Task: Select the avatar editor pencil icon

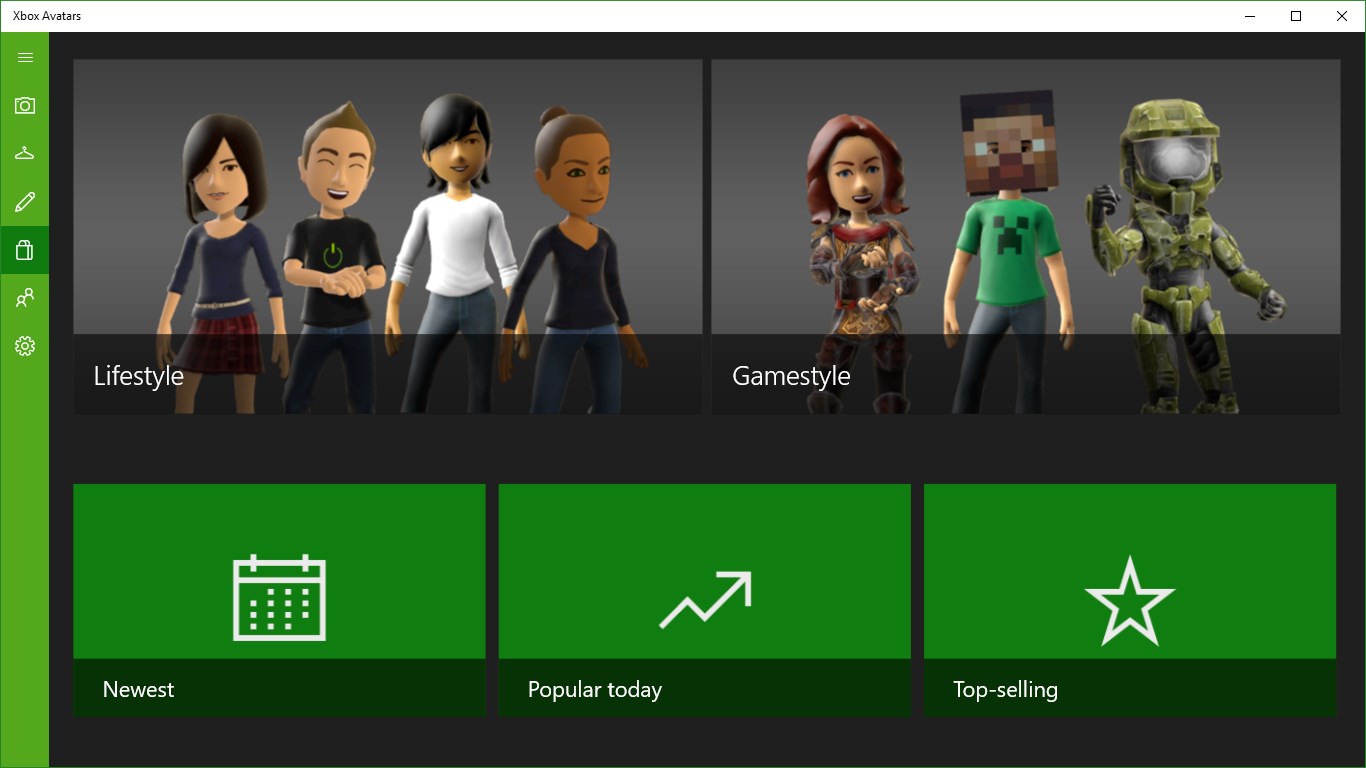Action: click(25, 201)
